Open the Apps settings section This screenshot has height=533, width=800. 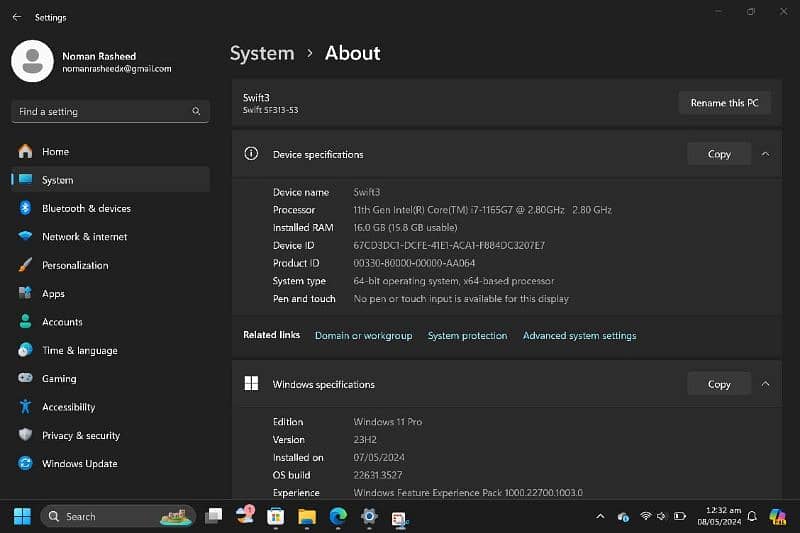(x=53, y=294)
